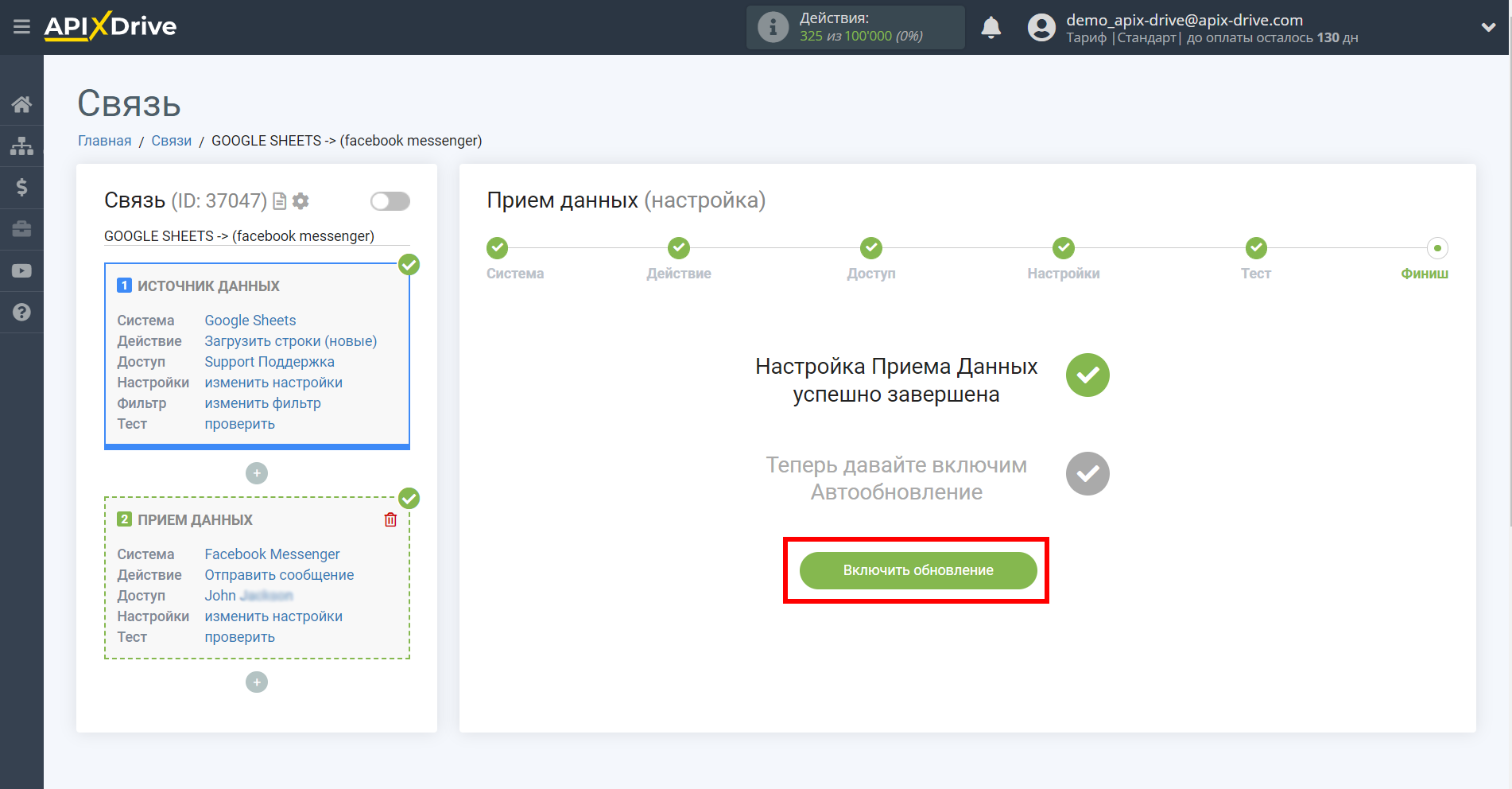Click the ApiX-Drive logo
This screenshot has height=789, width=1512.
coord(110,26)
